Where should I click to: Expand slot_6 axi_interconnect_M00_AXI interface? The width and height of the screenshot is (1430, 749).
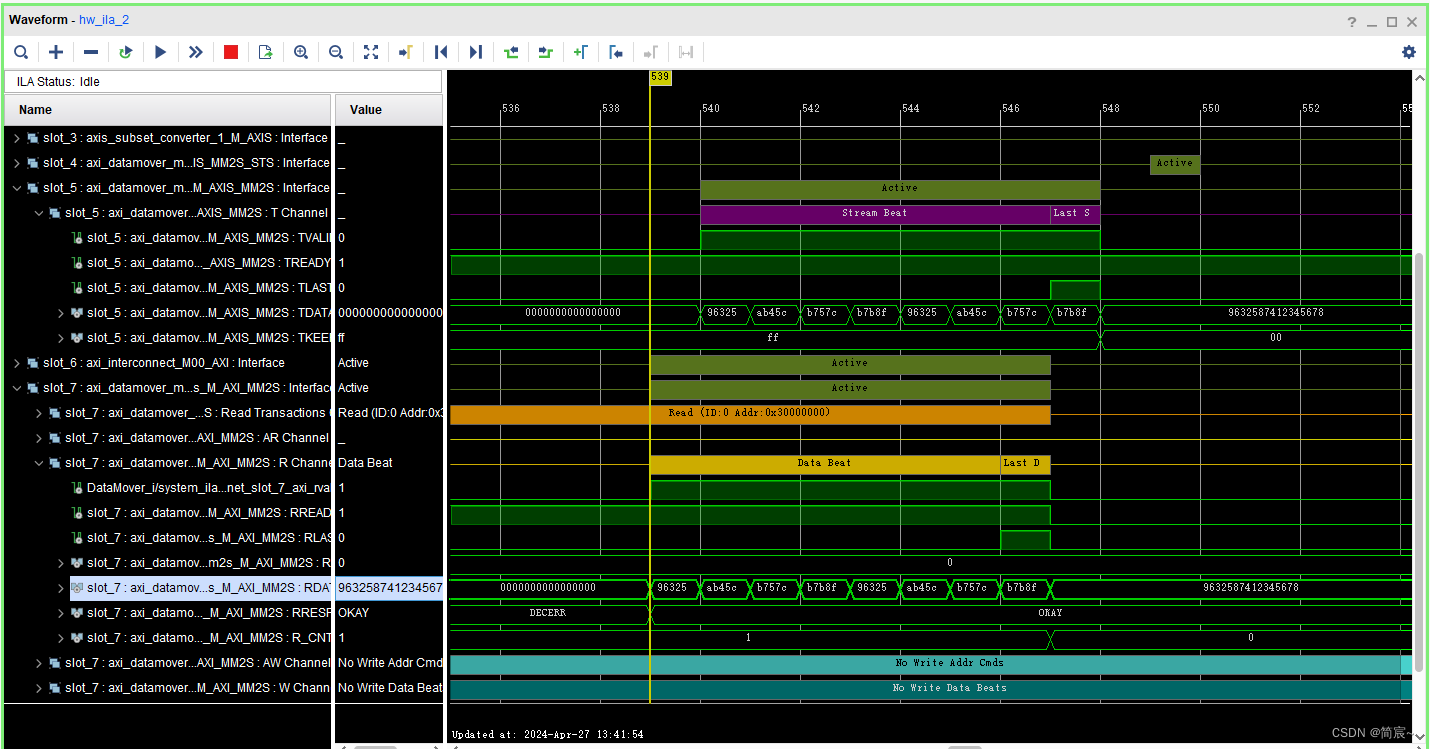pyautogui.click(x=16, y=363)
